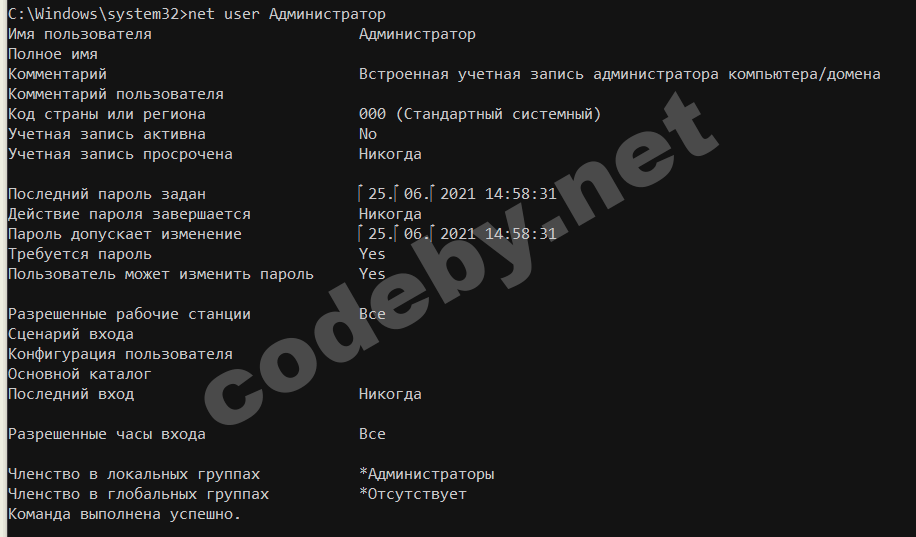
Task: Click the '*Администраторы' local group value
Action: click(x=426, y=474)
